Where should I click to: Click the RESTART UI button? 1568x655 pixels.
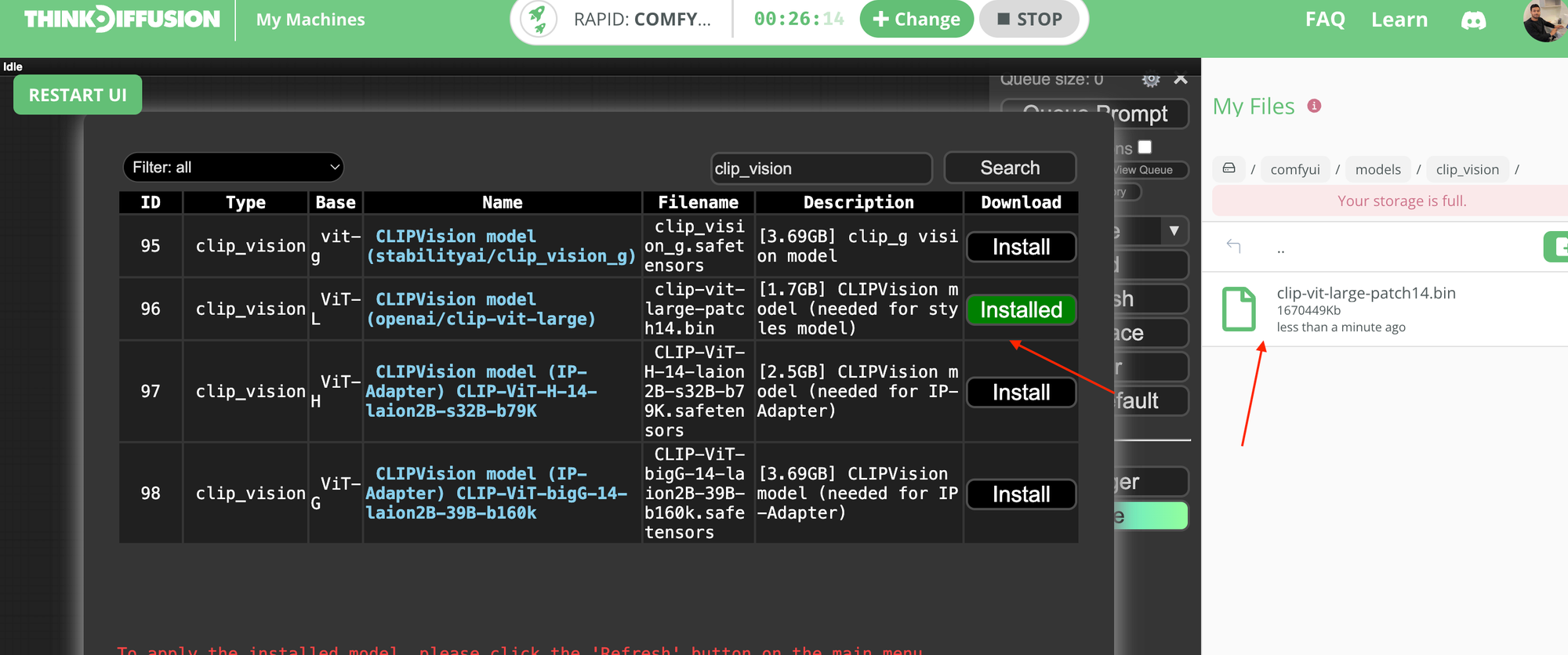click(78, 95)
